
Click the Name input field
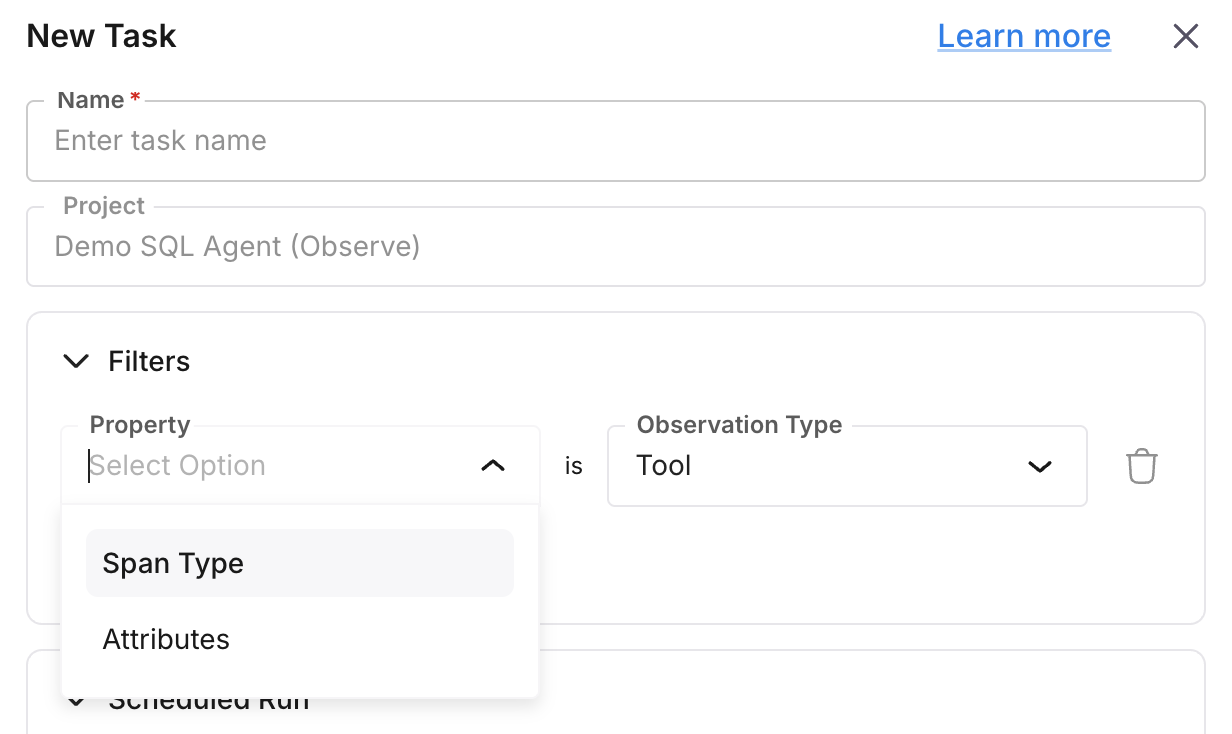pos(615,141)
